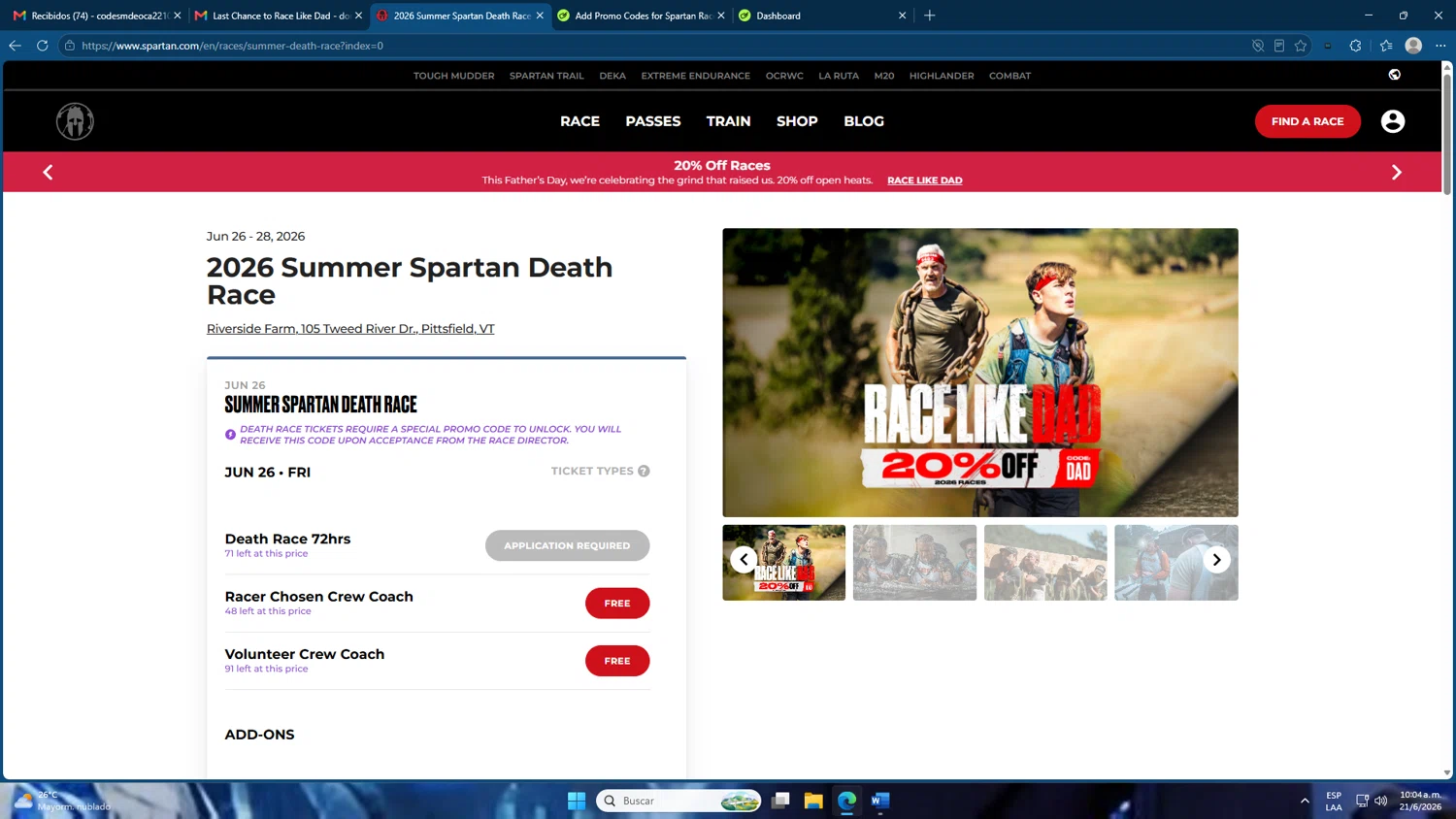Open the OCRWC link
Image resolution: width=1456 pixels, height=819 pixels.
[x=784, y=76]
